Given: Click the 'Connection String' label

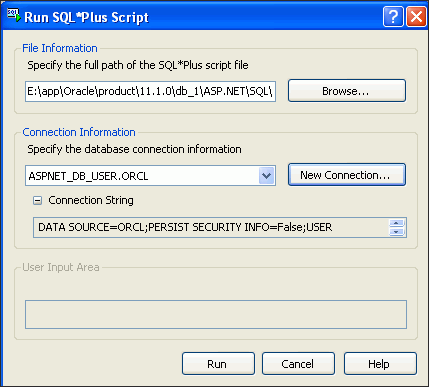Looking at the screenshot, I should (91, 200).
